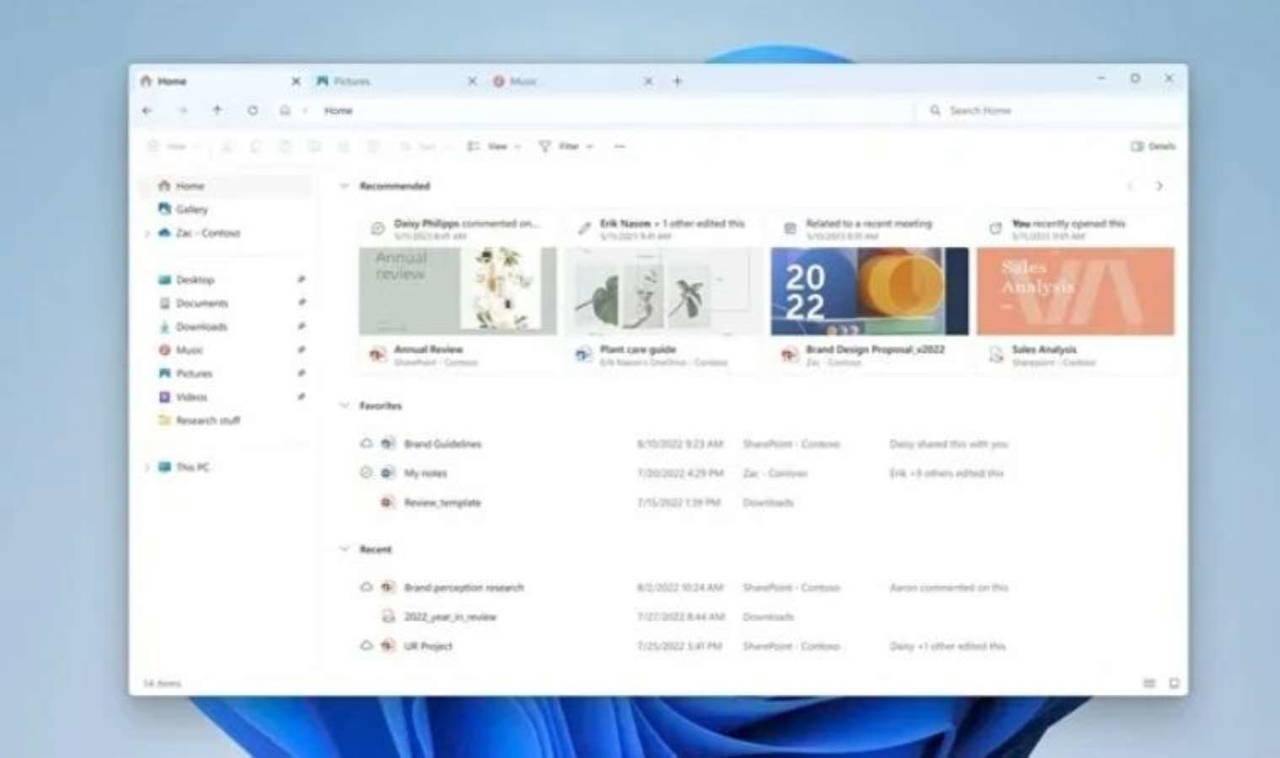Open the Details pane button
1280x758 pixels.
[1152, 147]
